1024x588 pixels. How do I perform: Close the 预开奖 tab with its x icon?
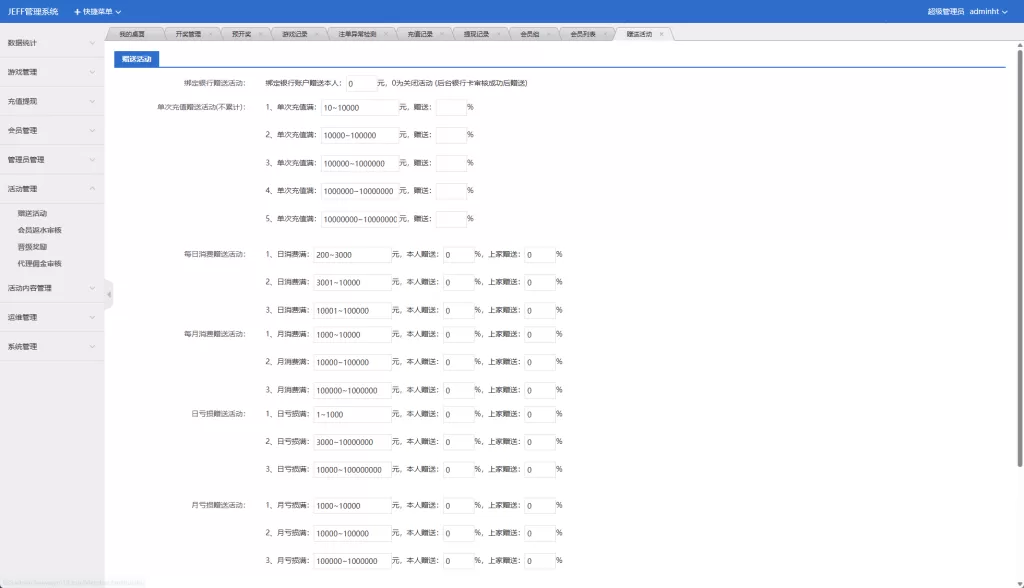(261, 34)
